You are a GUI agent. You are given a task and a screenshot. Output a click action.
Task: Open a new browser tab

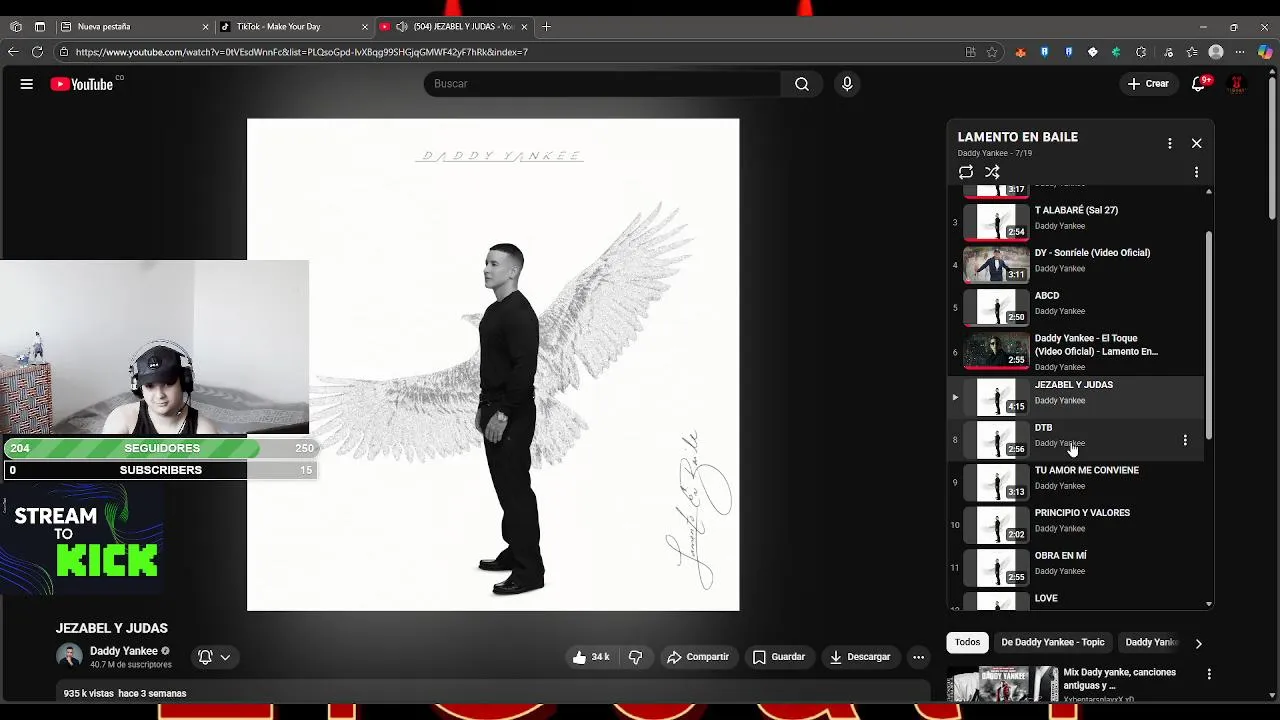coord(546,27)
